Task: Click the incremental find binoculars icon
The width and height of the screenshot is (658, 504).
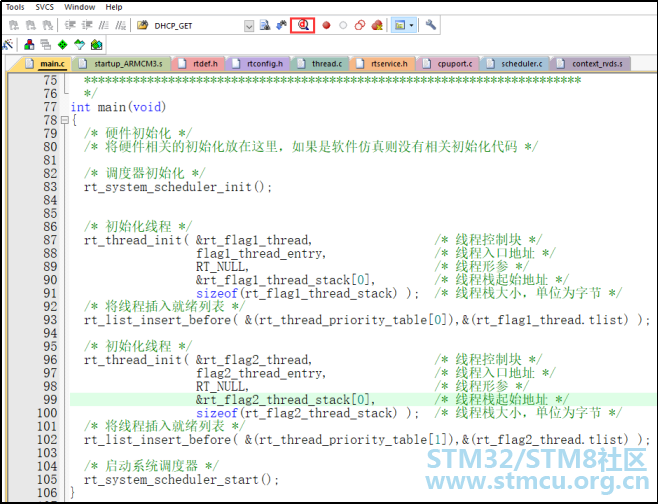Action: [281, 26]
